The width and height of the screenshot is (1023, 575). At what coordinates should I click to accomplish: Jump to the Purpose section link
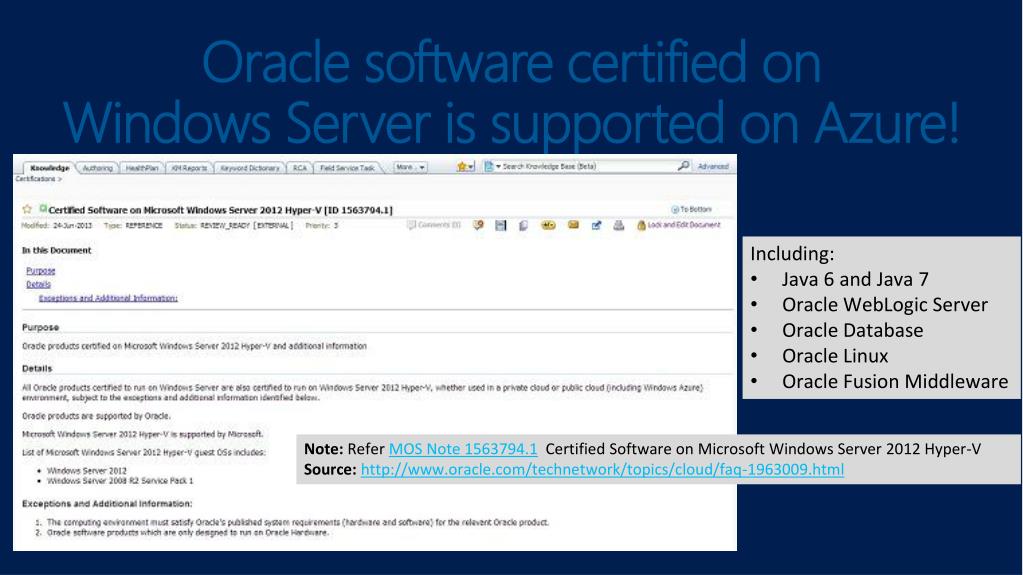[40, 271]
